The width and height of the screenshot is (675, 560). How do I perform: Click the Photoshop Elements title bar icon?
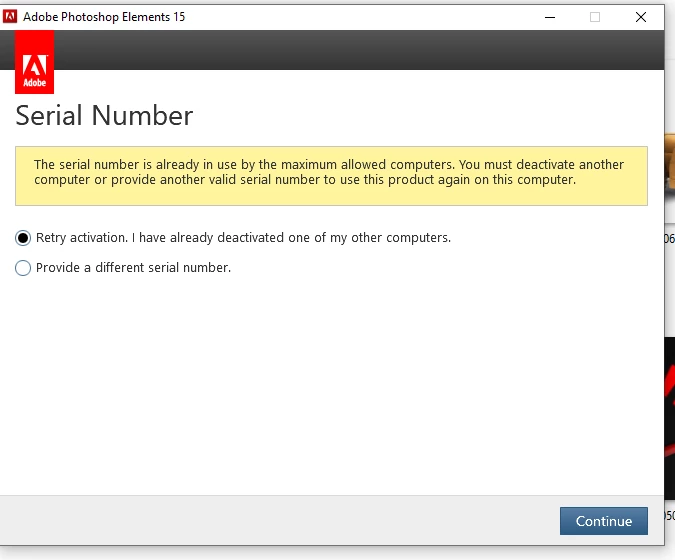[x=9, y=17]
